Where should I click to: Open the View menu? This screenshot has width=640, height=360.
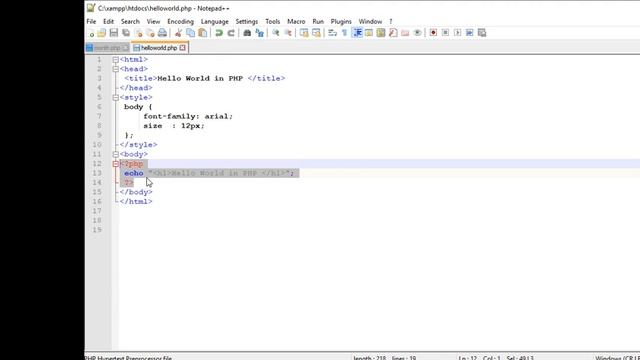point(153,21)
